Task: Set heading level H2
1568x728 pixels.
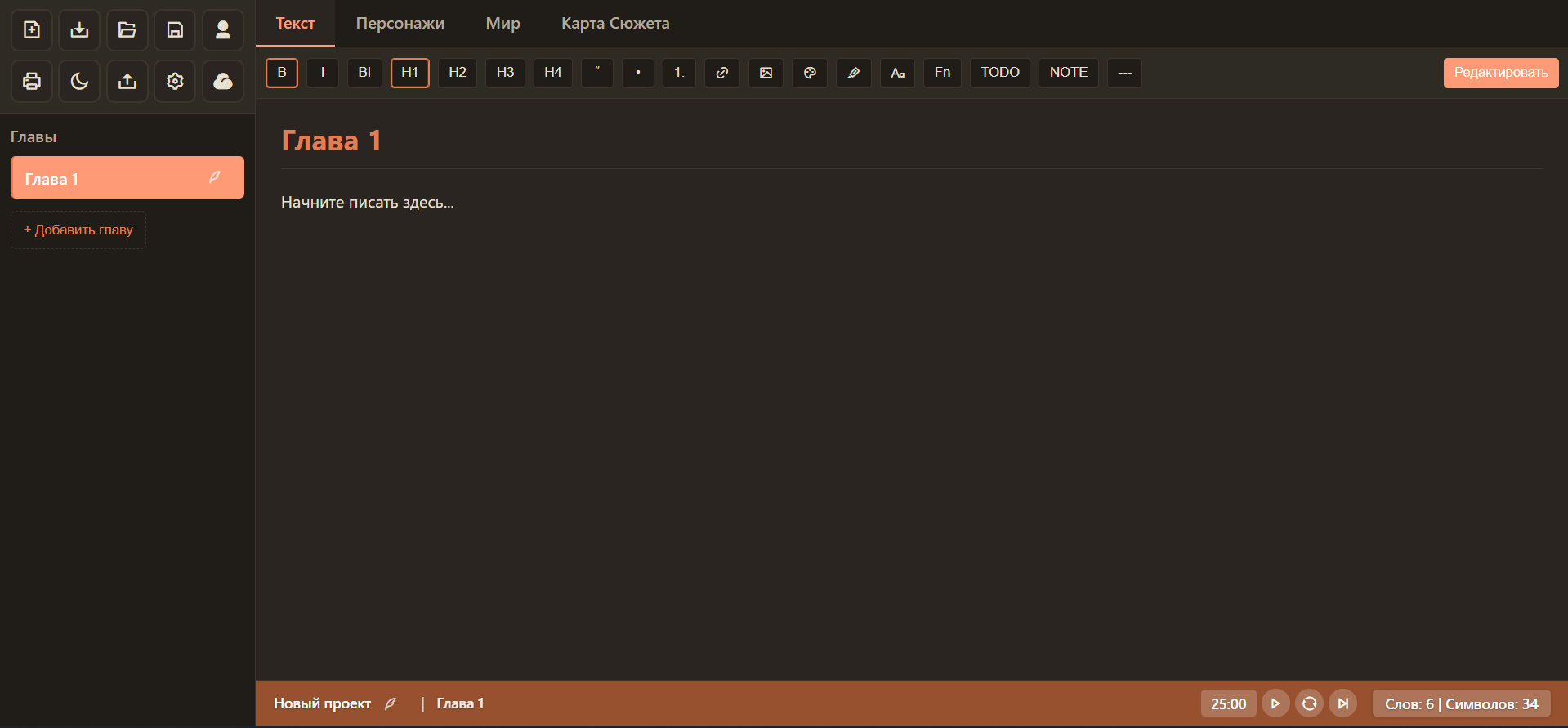Action: point(458,73)
